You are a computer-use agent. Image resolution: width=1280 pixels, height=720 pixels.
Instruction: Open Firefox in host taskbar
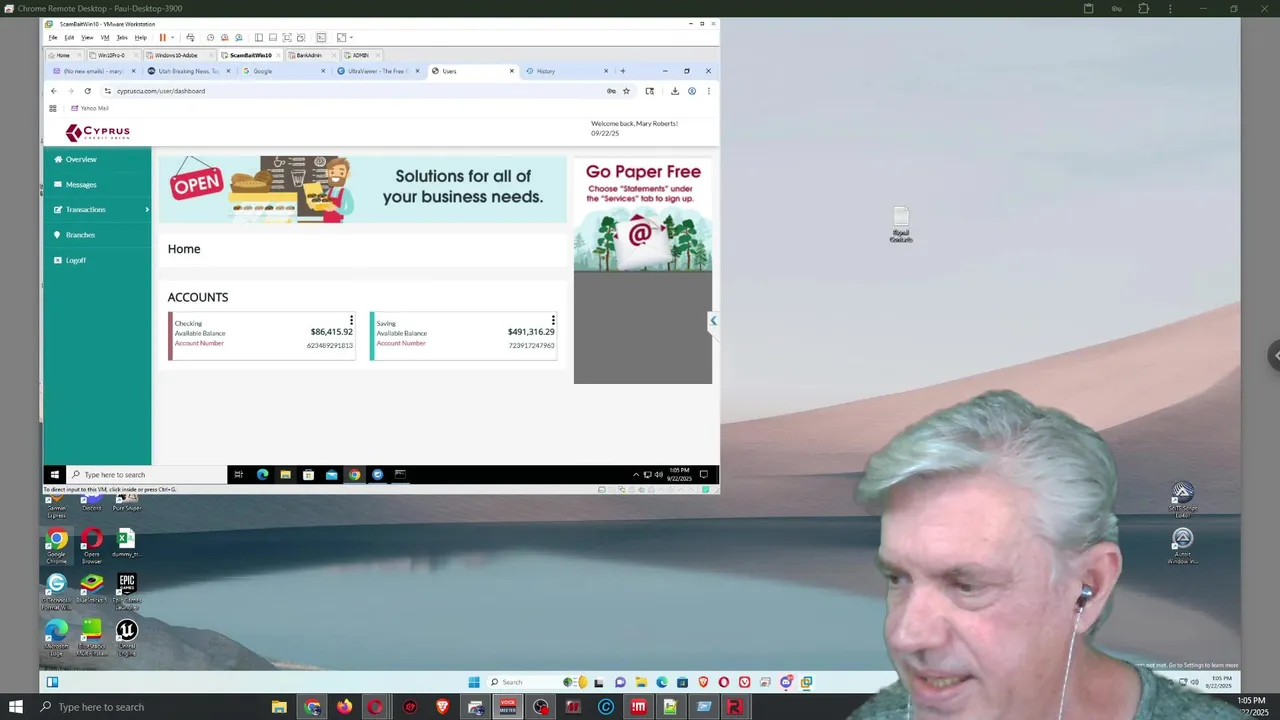tap(344, 707)
